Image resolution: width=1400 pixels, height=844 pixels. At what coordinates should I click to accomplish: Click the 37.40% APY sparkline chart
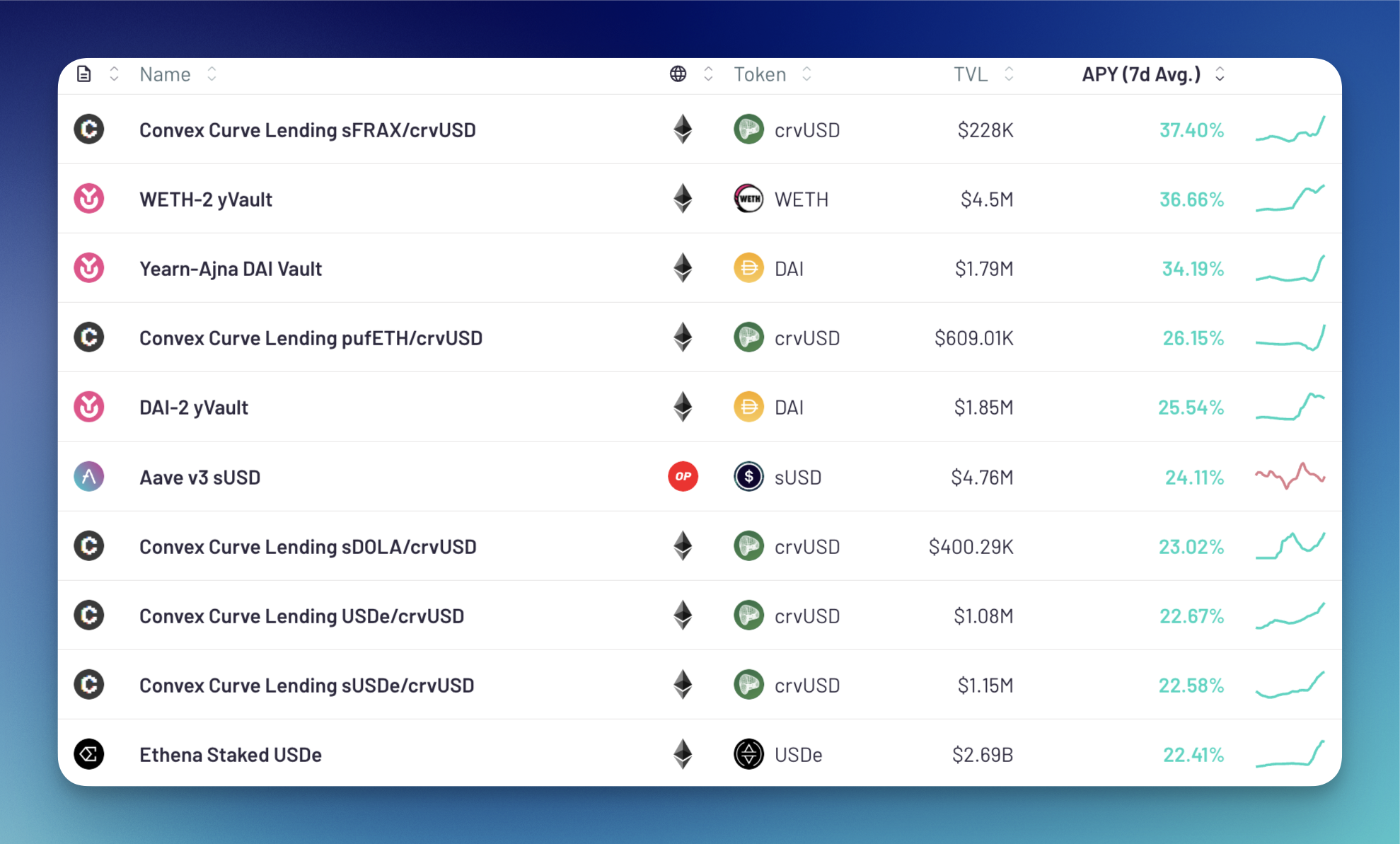point(1290,129)
